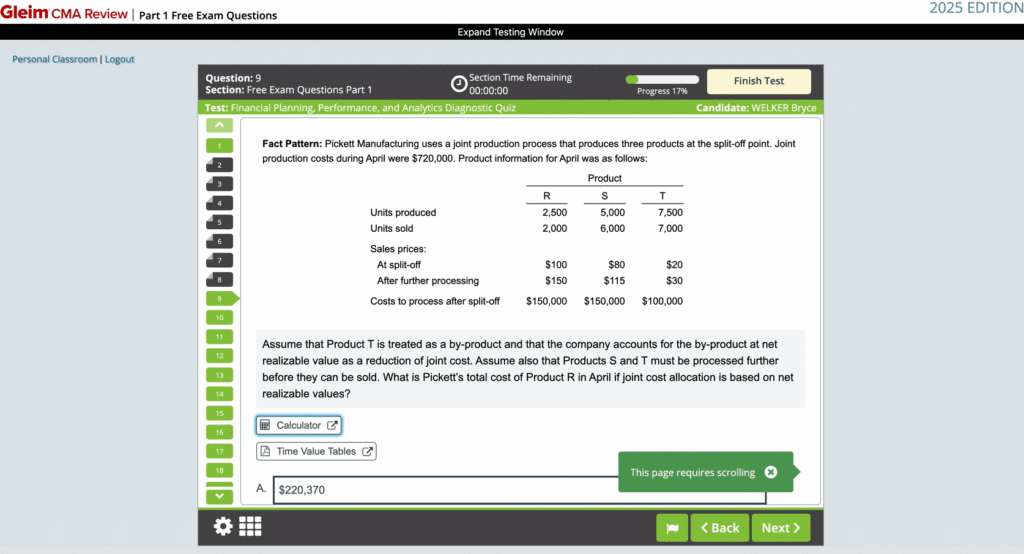Click the 'At split-off' row label
1024x554 pixels.
[398, 265]
